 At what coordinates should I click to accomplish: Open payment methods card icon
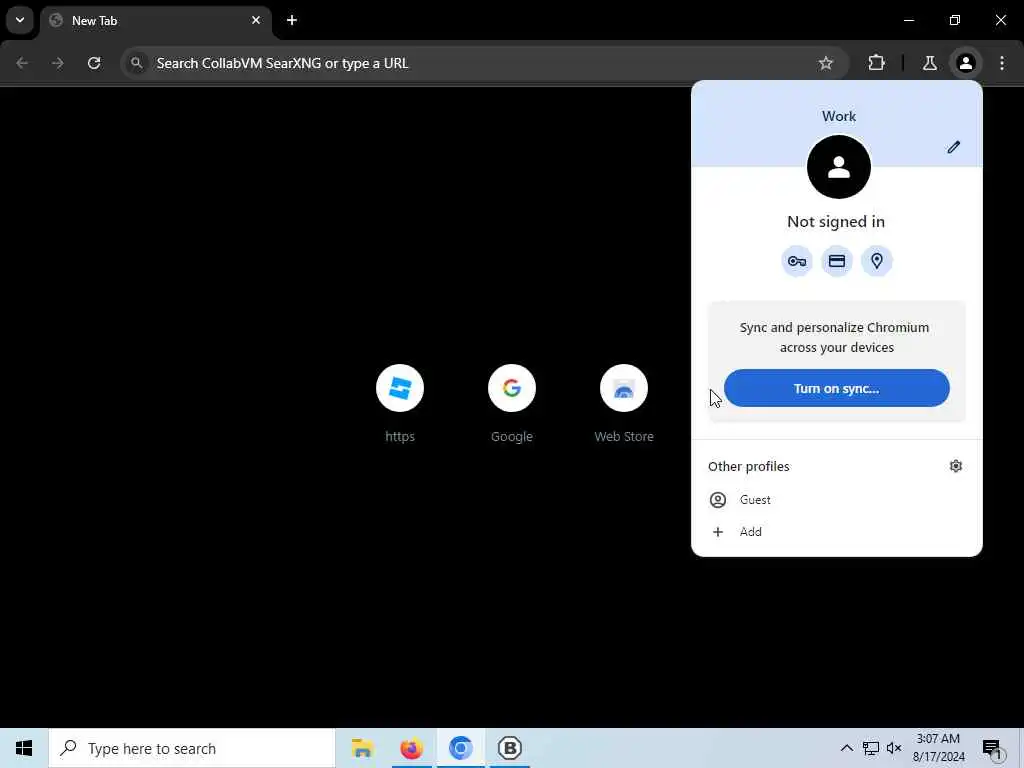(x=837, y=261)
